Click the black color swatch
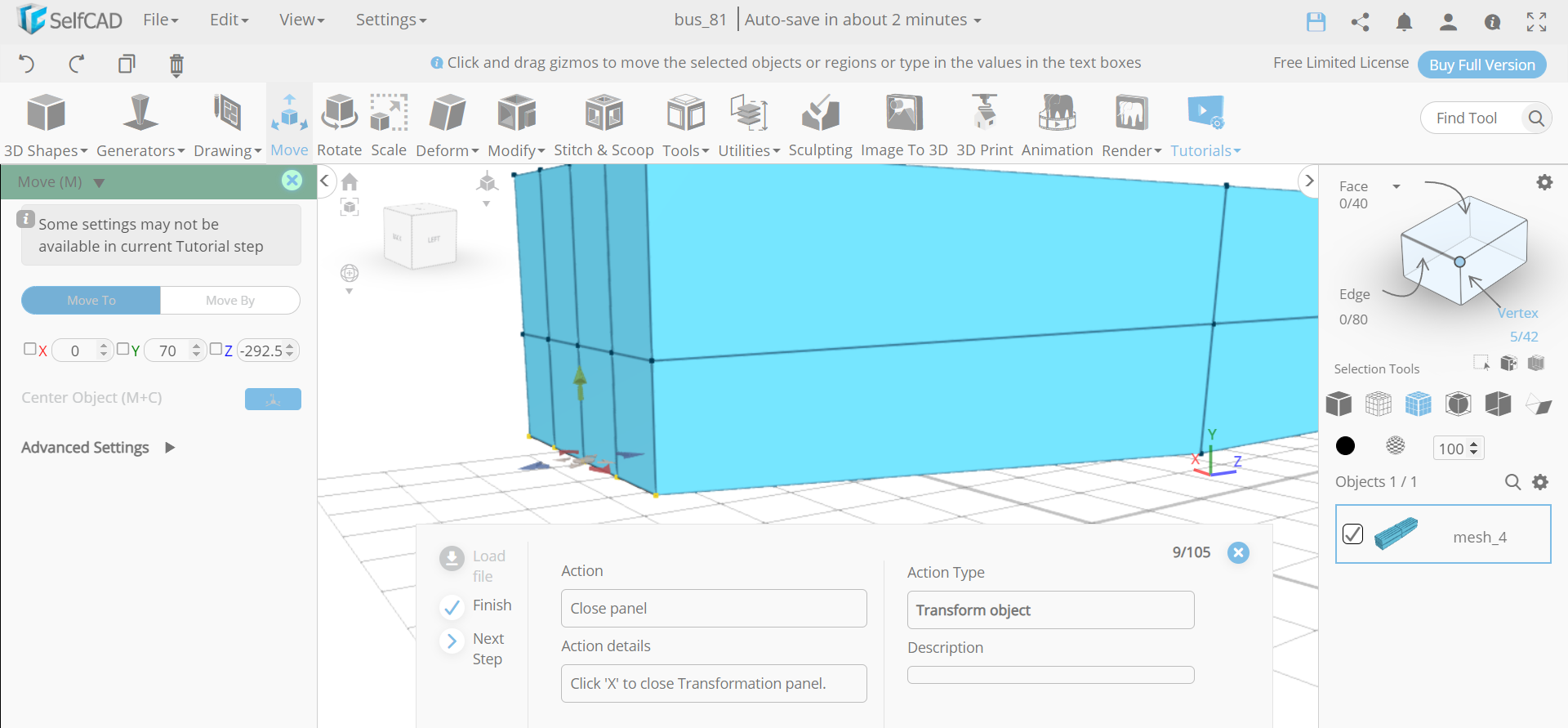Image resolution: width=1568 pixels, height=728 pixels. coord(1345,445)
